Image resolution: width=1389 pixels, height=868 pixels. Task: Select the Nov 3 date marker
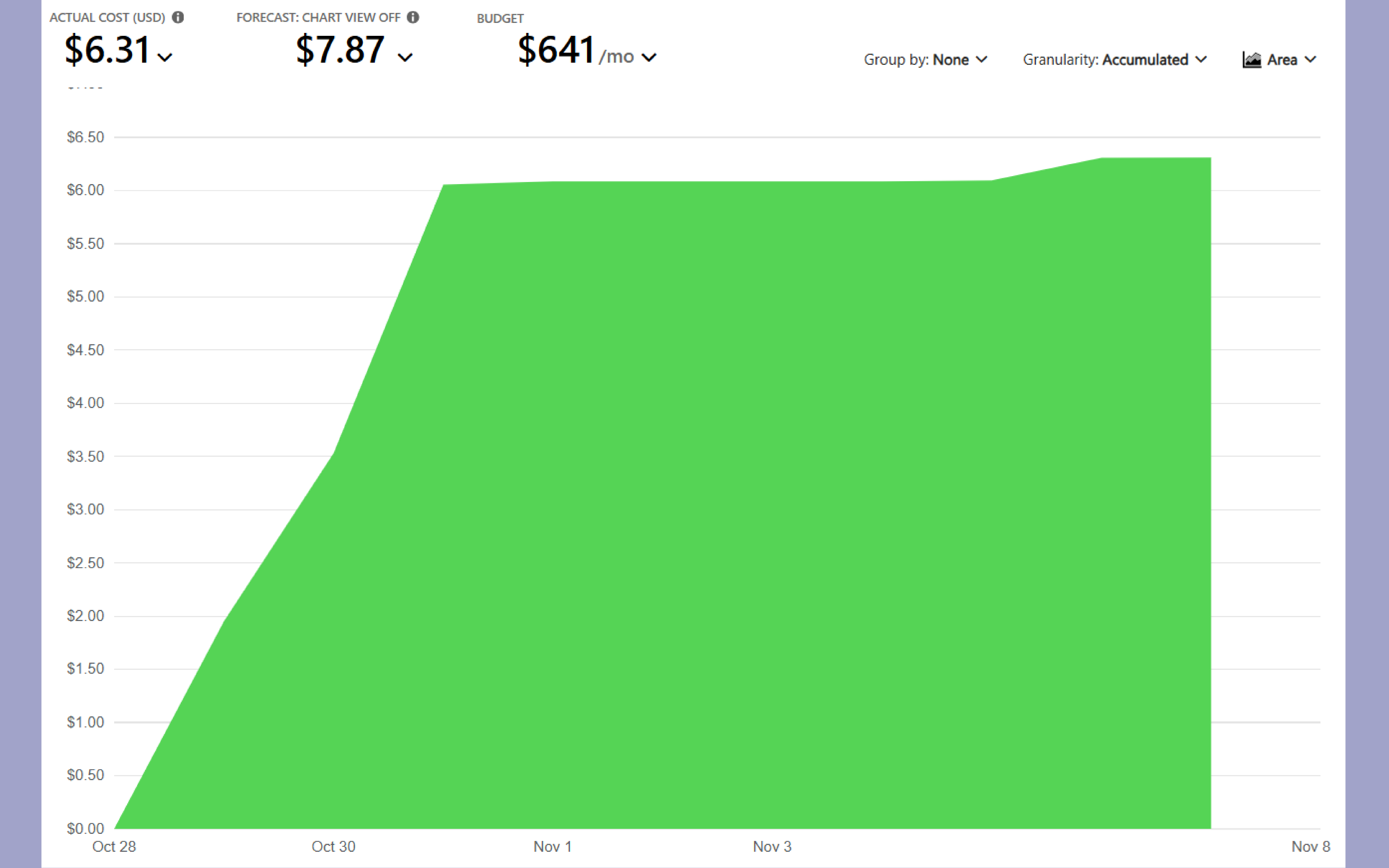pos(772,846)
